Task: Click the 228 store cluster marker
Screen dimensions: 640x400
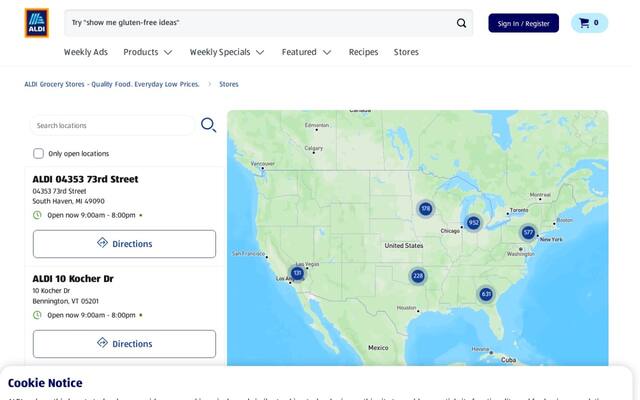Action: (x=418, y=276)
